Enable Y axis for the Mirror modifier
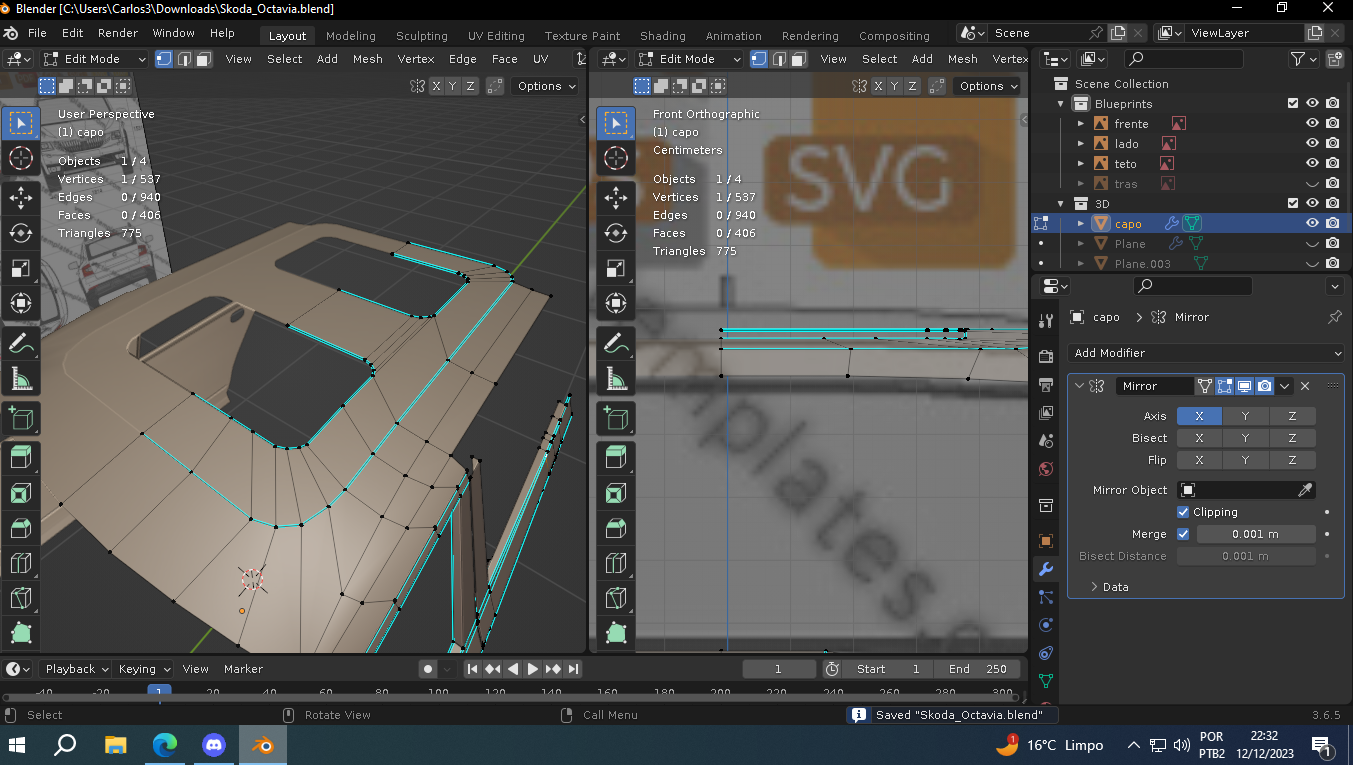The image size is (1353, 765). pos(1245,416)
